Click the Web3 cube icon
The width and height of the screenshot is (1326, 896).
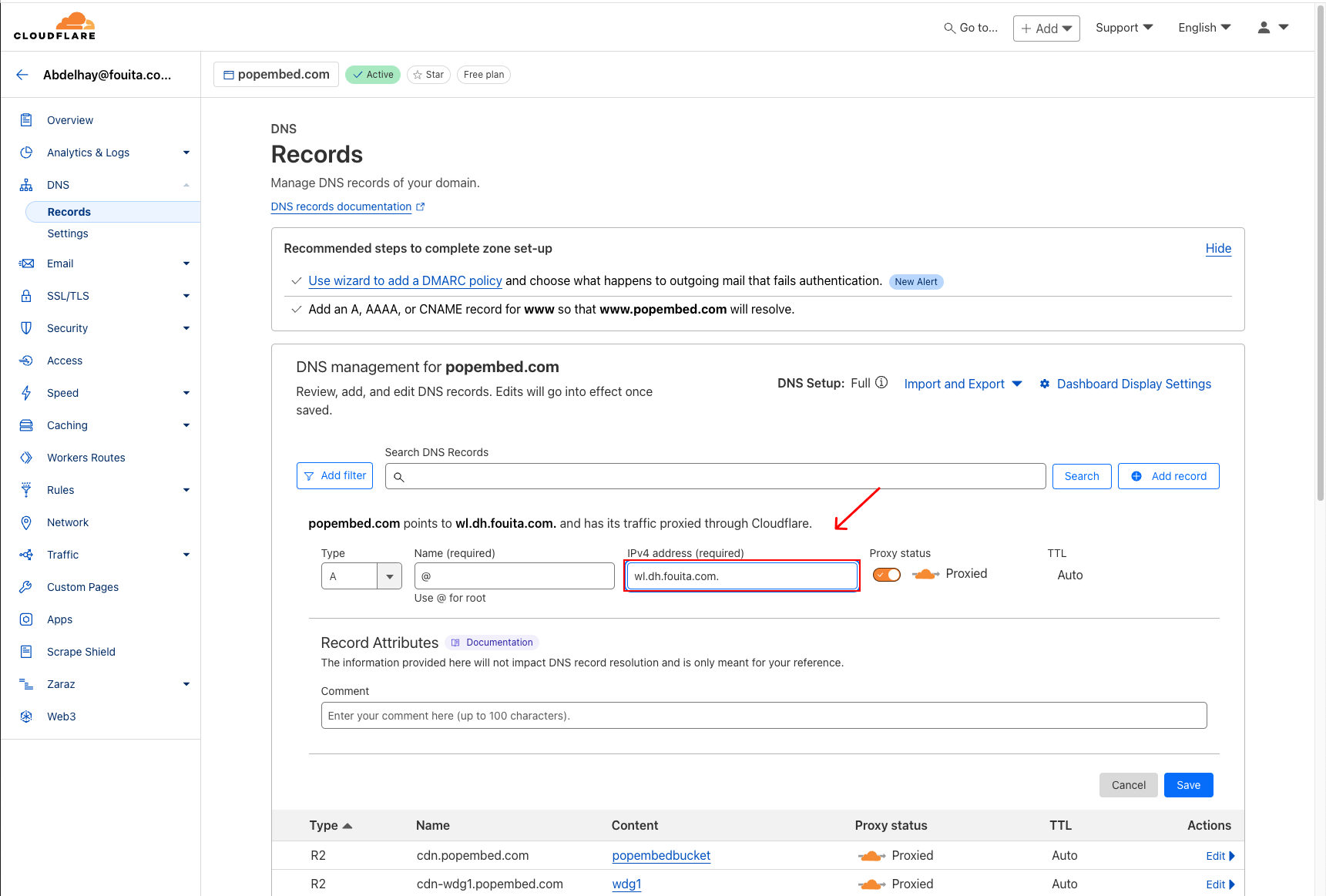pos(26,716)
